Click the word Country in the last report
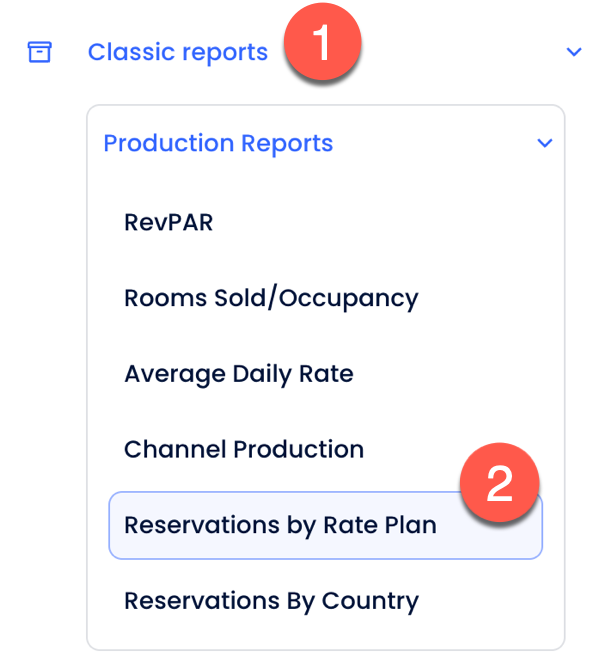This screenshot has height=670, width=600. pos(370,601)
